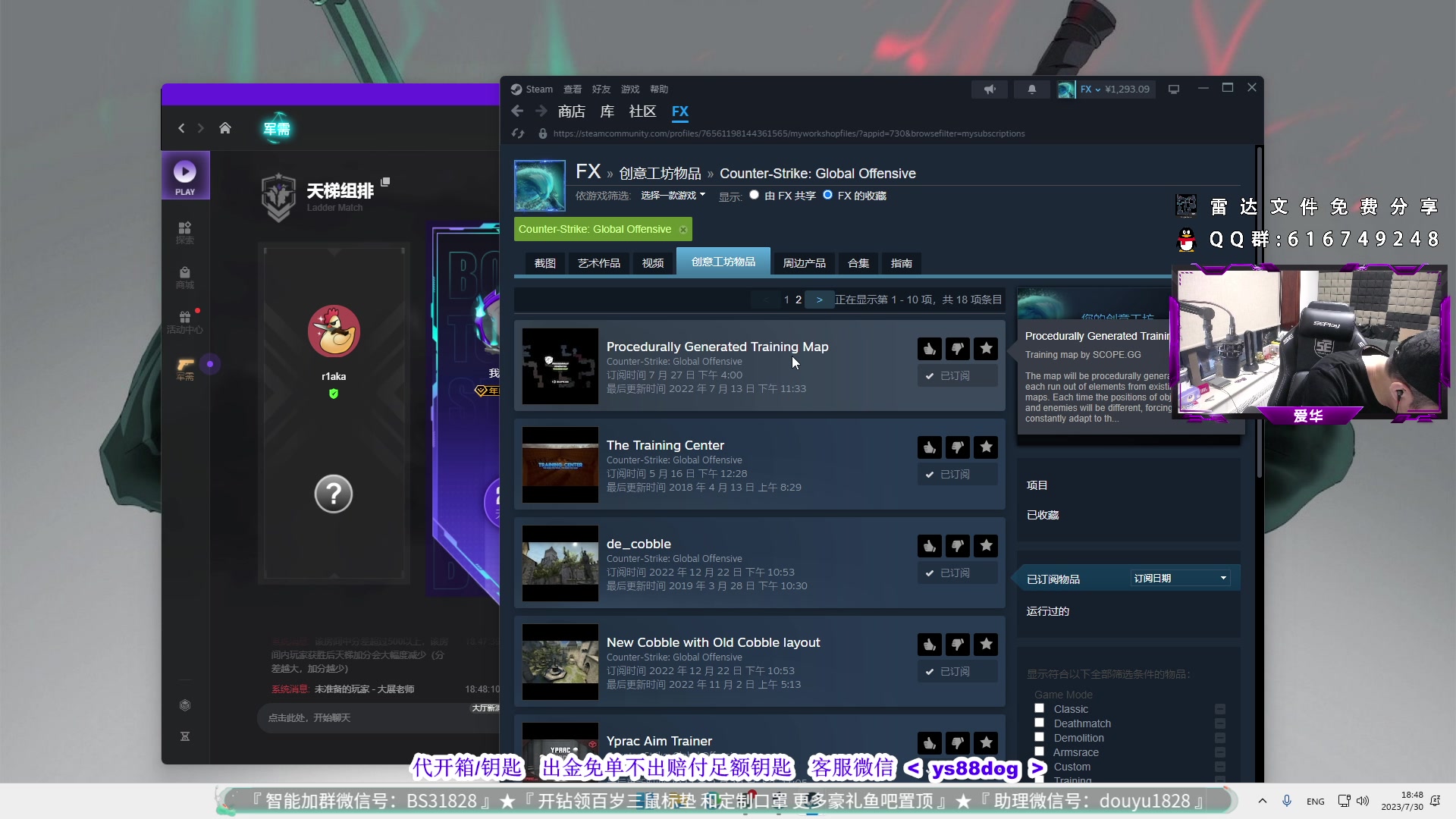Check the Deathmatch game mode filter
1456x819 pixels.
click(x=1040, y=723)
